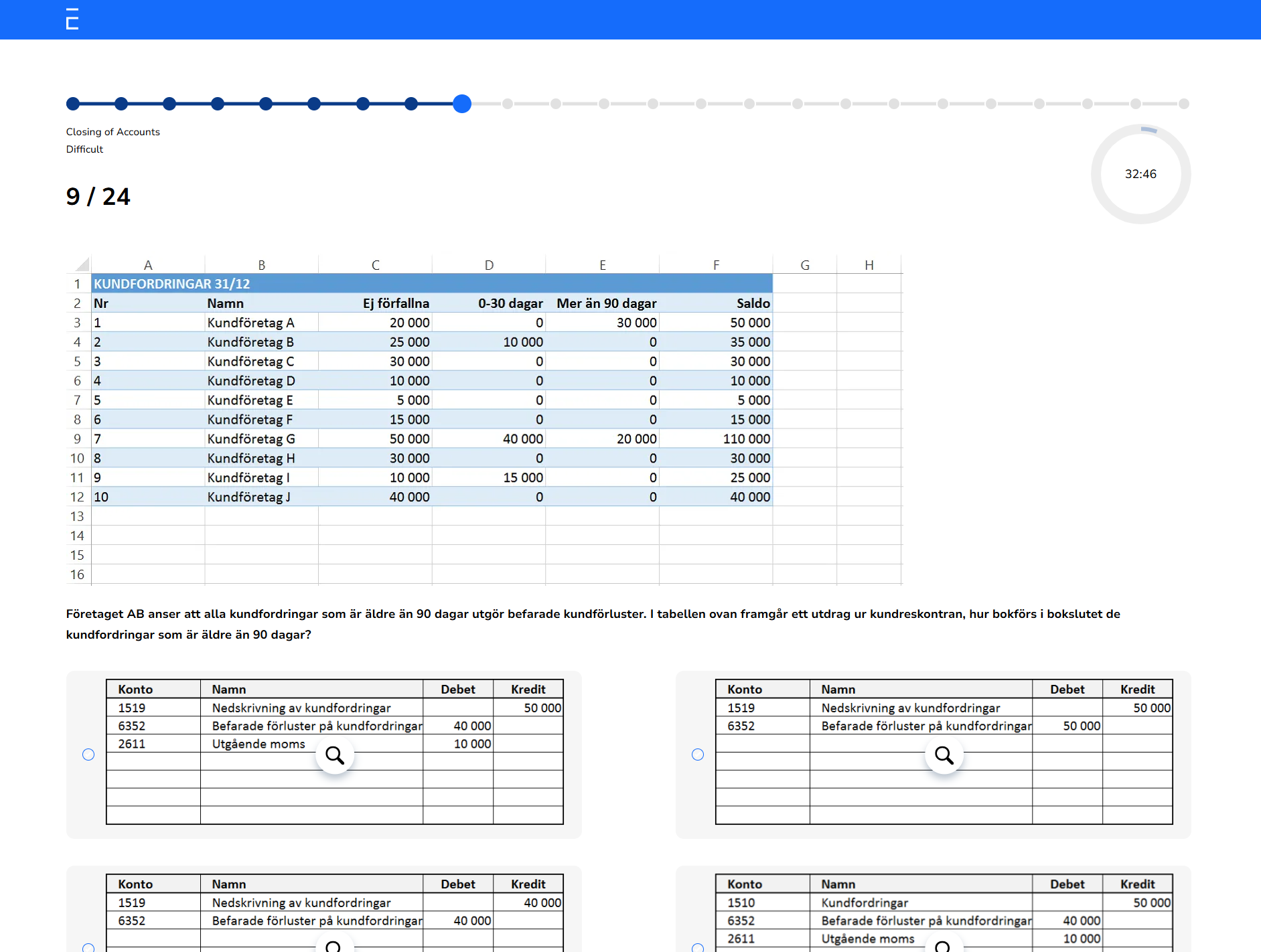Choose the answer crediting 1519 with 40 000
The image size is (1261, 952).
[88, 947]
